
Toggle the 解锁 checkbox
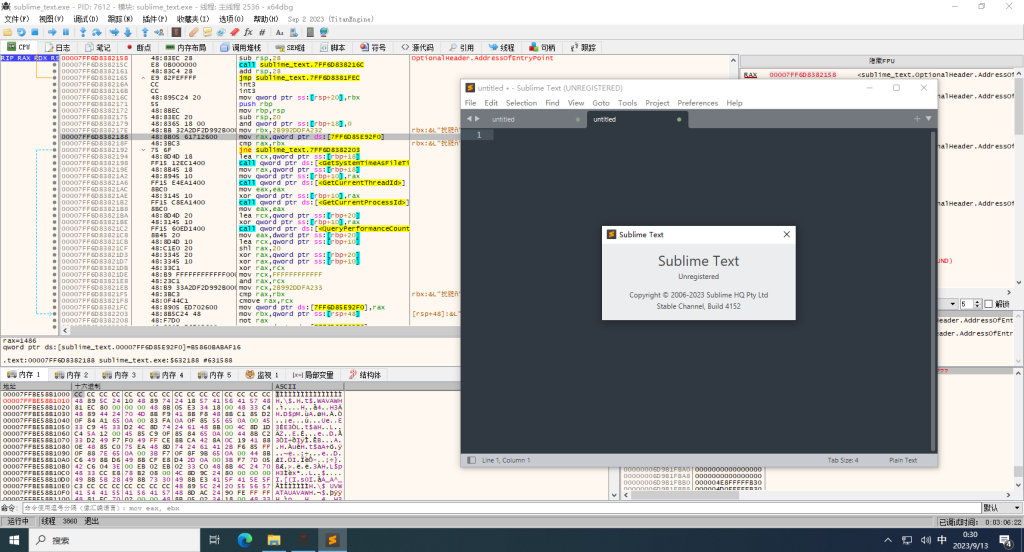989,303
